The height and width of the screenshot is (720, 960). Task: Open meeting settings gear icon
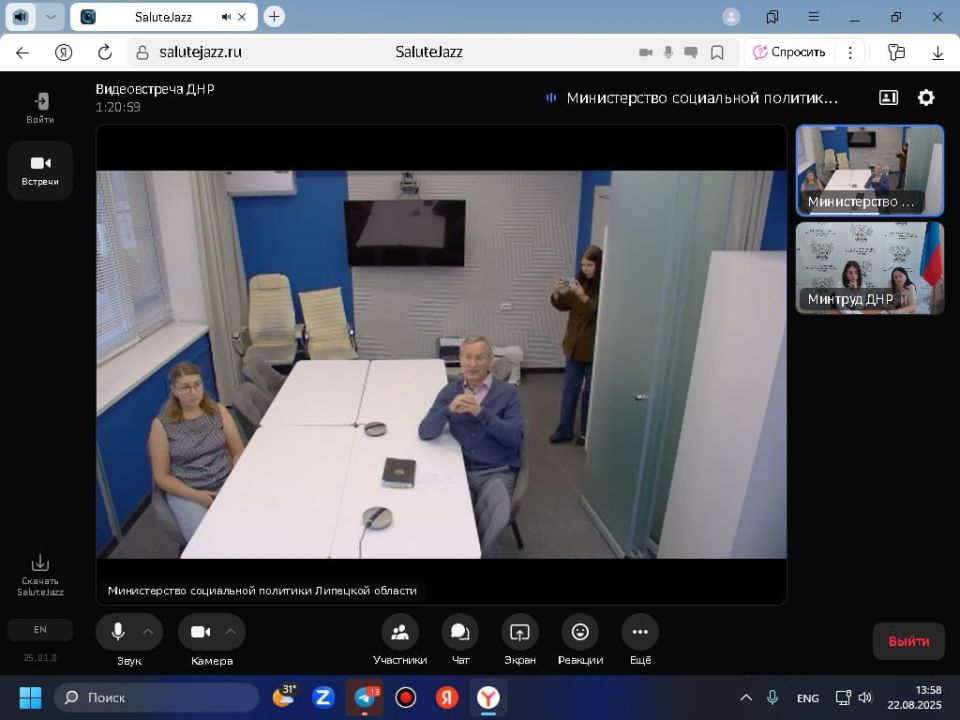pos(926,97)
